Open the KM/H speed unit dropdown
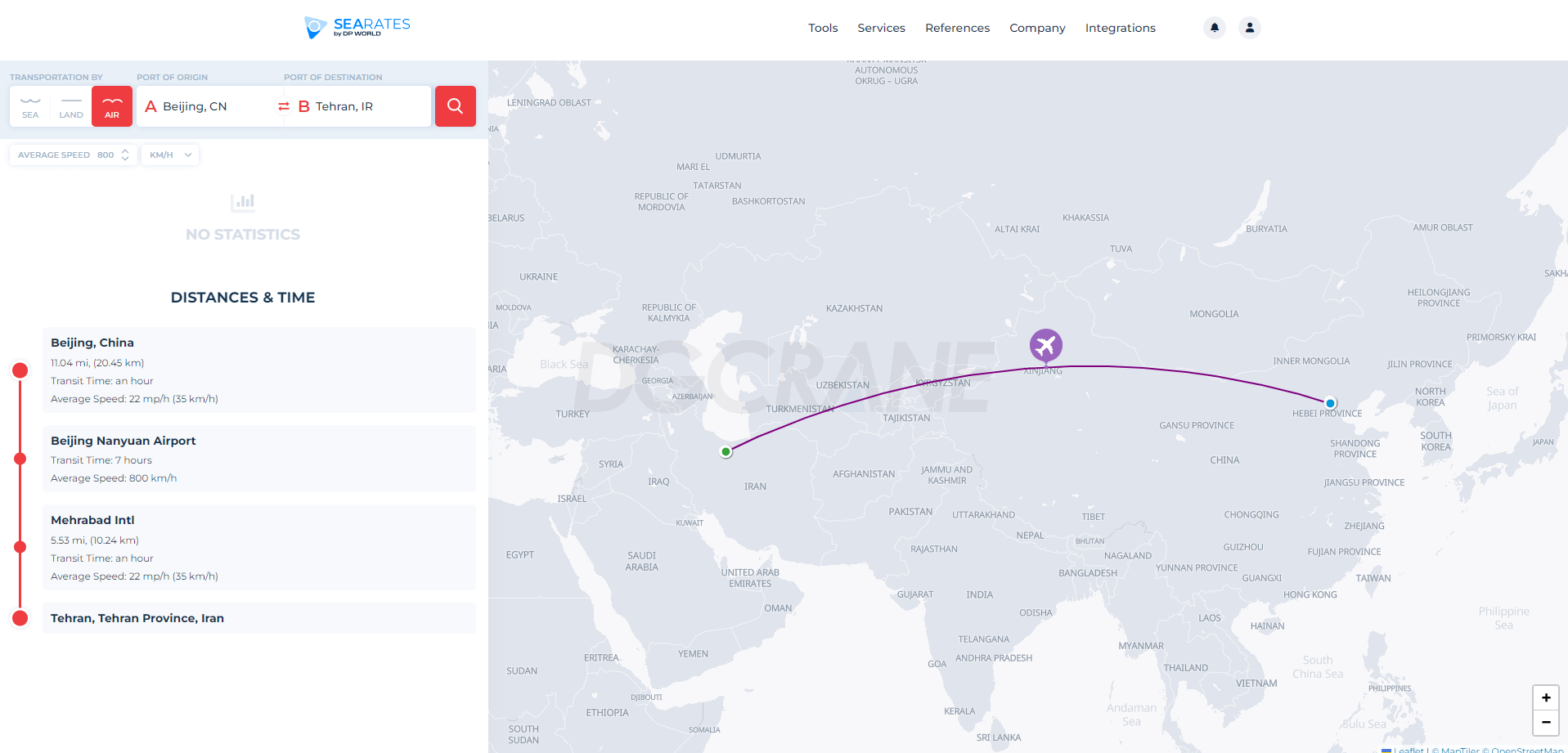Image resolution: width=1568 pixels, height=753 pixels. coord(170,155)
